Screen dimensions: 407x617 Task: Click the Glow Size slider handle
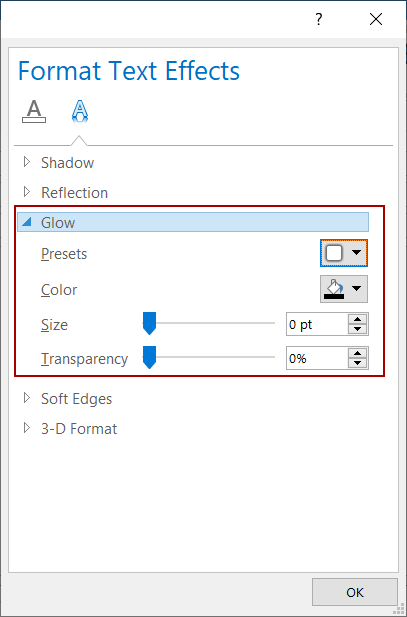pos(149,323)
